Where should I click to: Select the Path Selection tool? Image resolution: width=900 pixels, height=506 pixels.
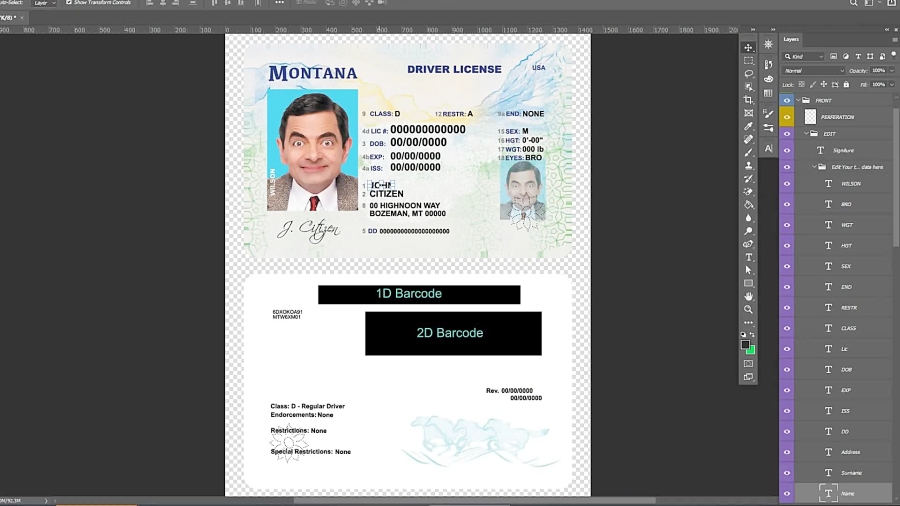pyautogui.click(x=748, y=270)
